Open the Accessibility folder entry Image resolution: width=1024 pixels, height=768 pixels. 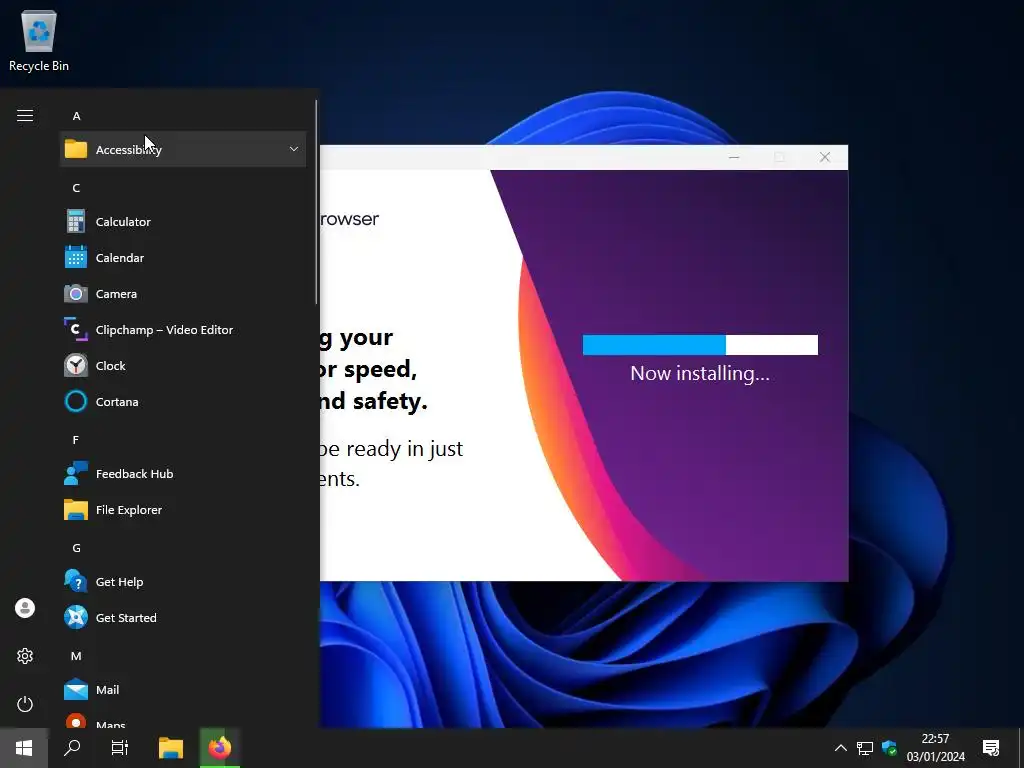click(183, 149)
